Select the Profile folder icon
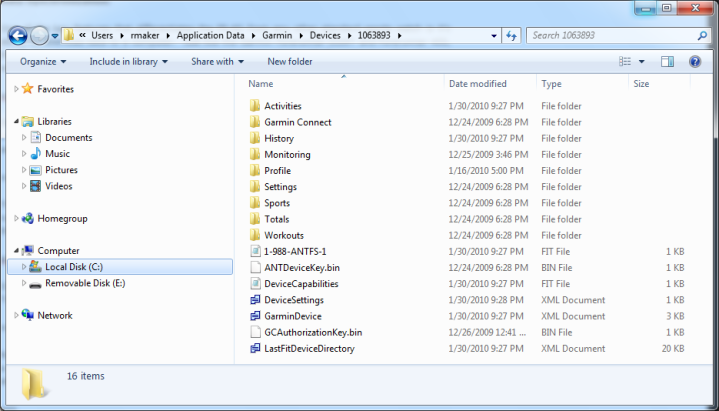Image resolution: width=719 pixels, height=411 pixels. coord(255,171)
